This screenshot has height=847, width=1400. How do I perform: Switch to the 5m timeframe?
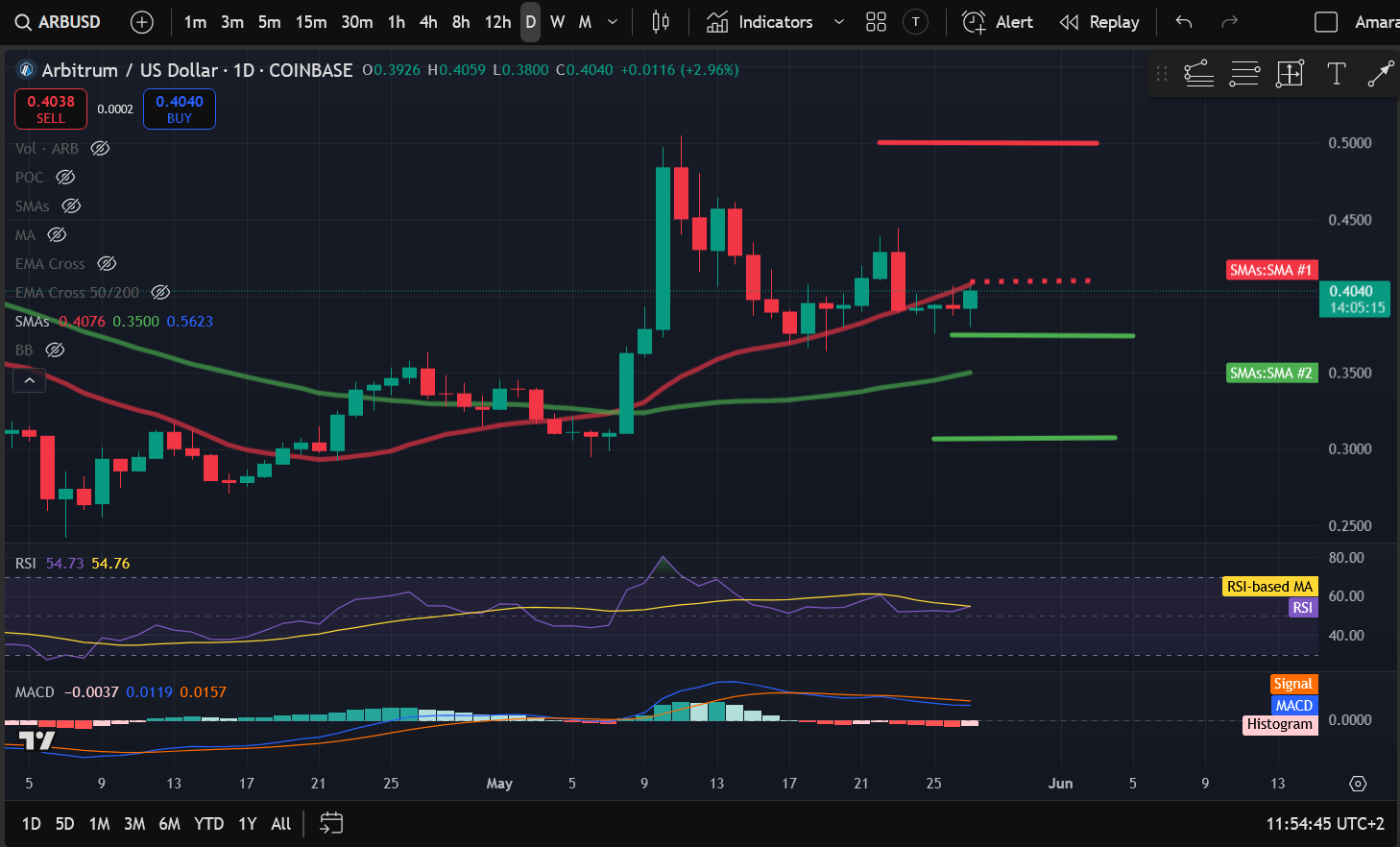pyautogui.click(x=270, y=22)
